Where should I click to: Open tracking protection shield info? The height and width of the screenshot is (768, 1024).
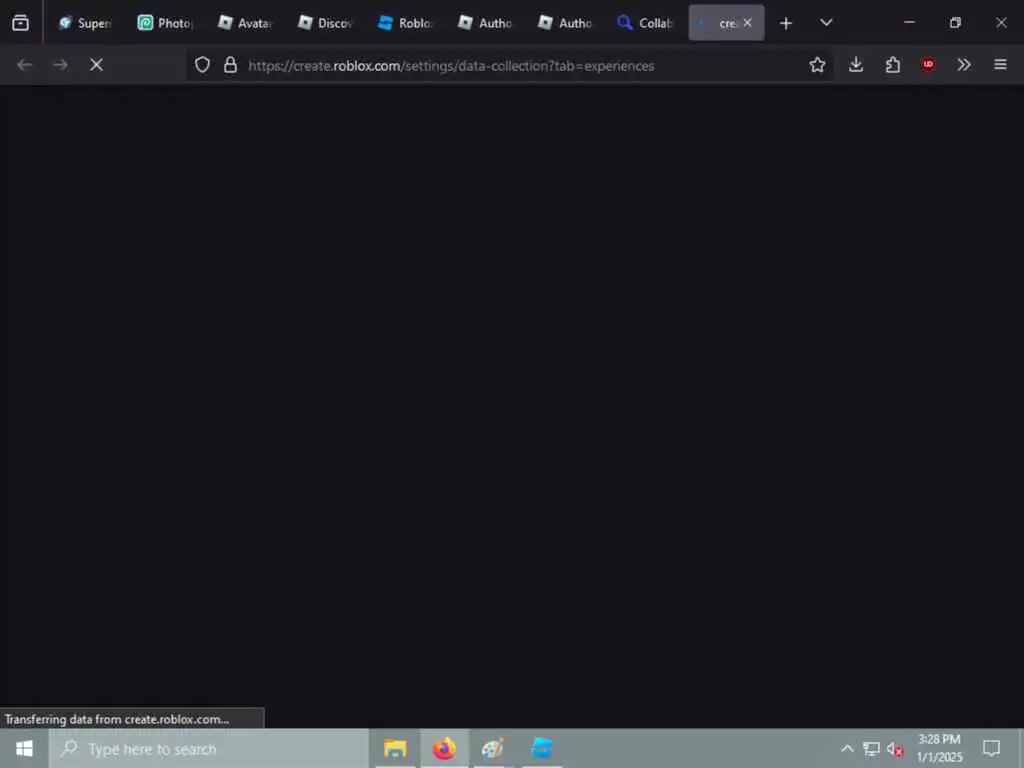[x=202, y=65]
